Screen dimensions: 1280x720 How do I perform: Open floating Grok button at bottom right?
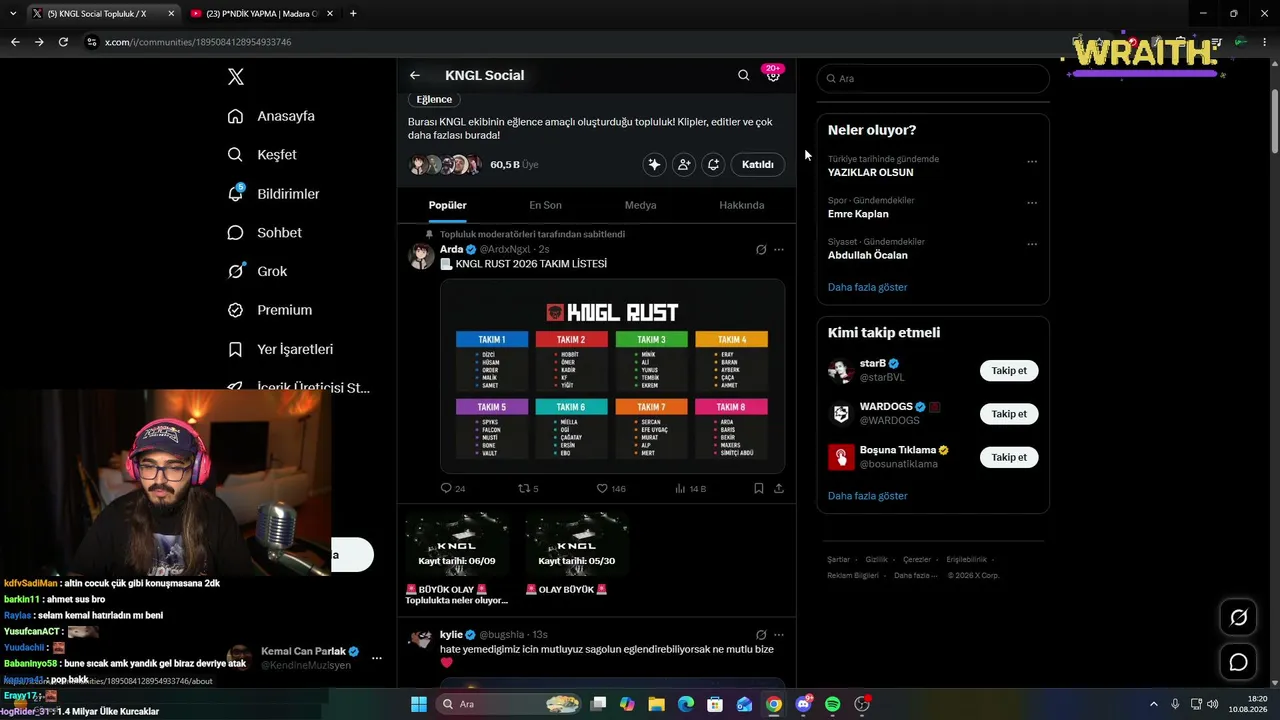[x=1238, y=618]
